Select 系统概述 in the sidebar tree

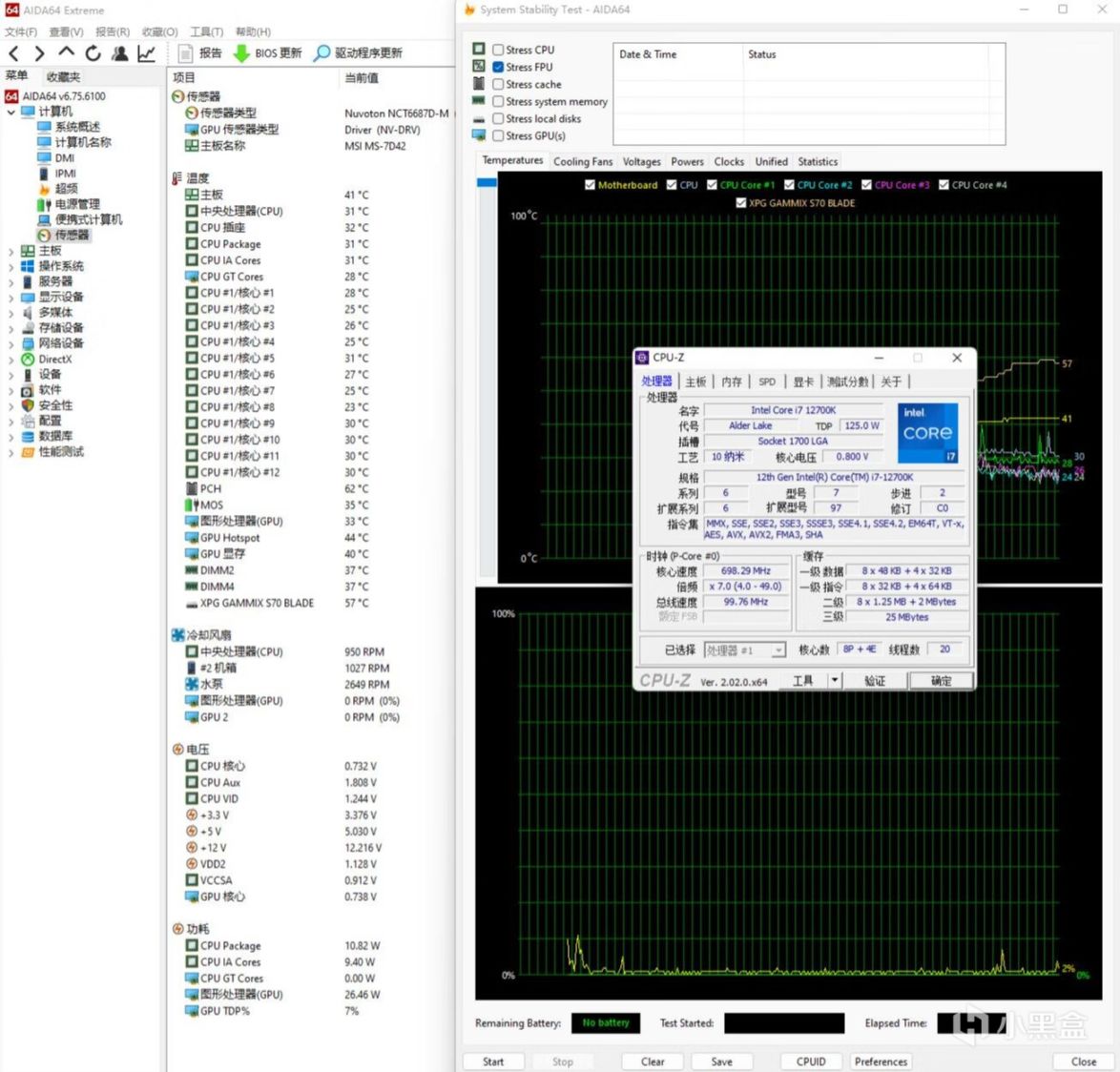[x=76, y=127]
